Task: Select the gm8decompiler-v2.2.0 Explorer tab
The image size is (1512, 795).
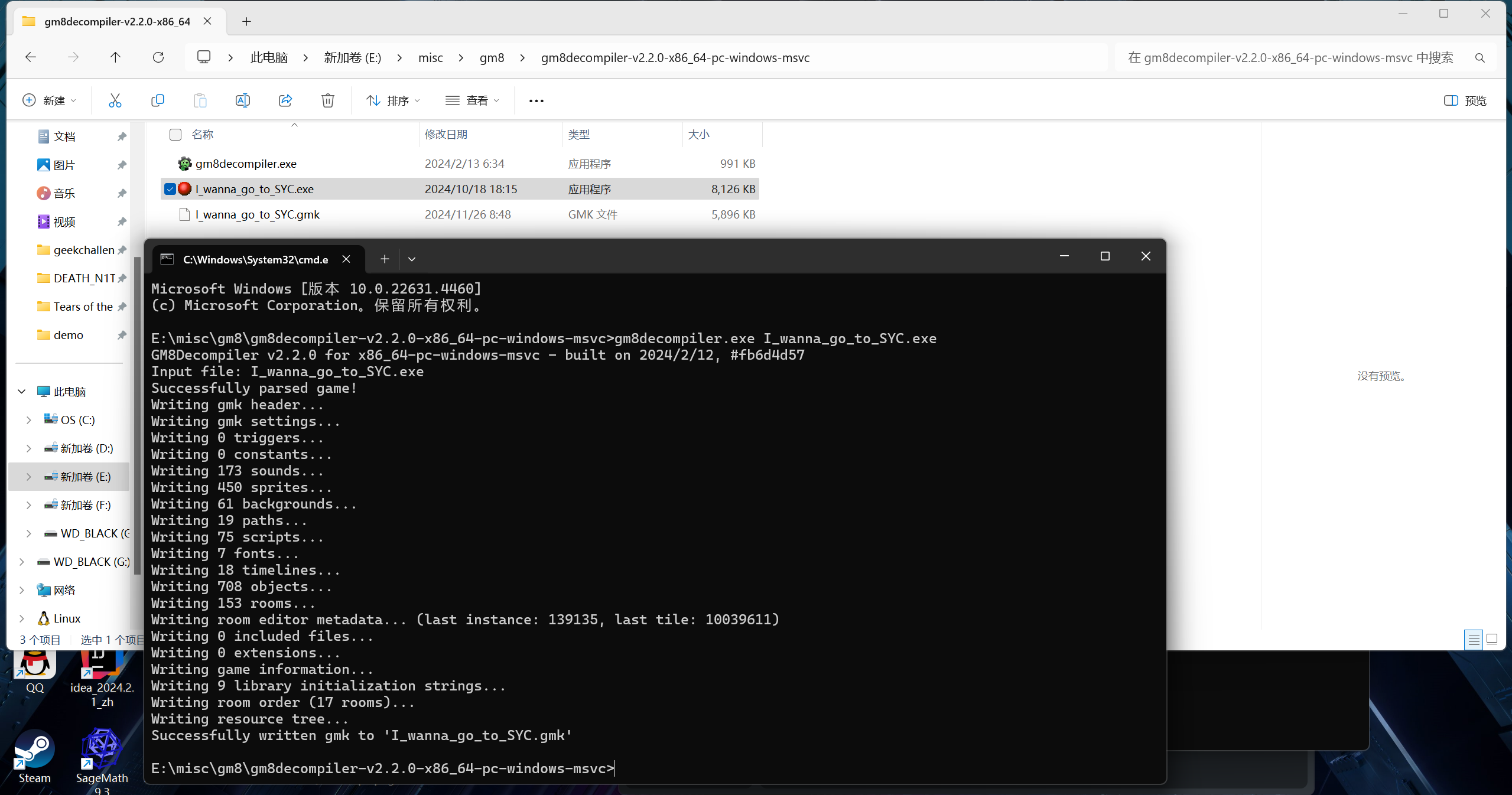Action: click(117, 21)
